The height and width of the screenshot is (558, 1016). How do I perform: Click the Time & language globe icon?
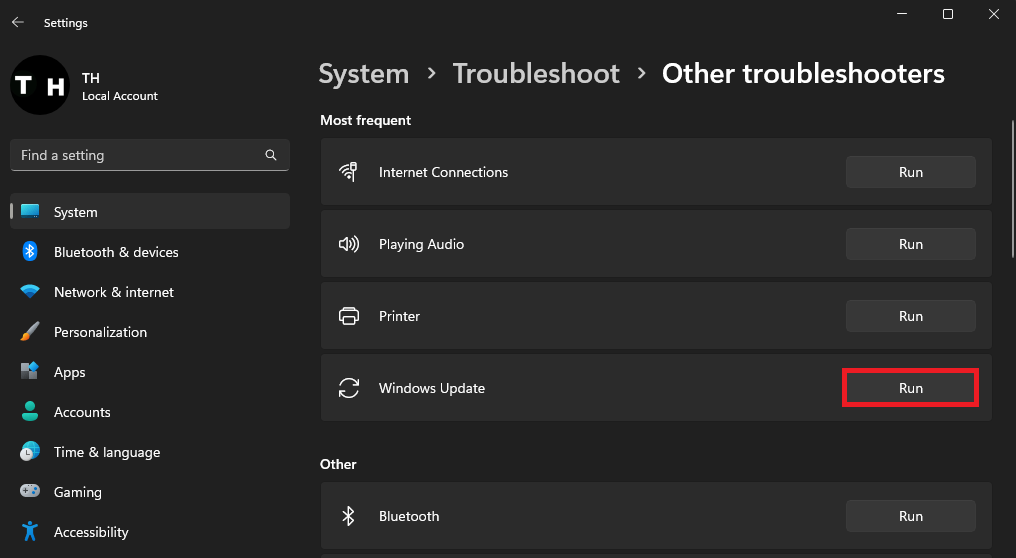tap(30, 452)
